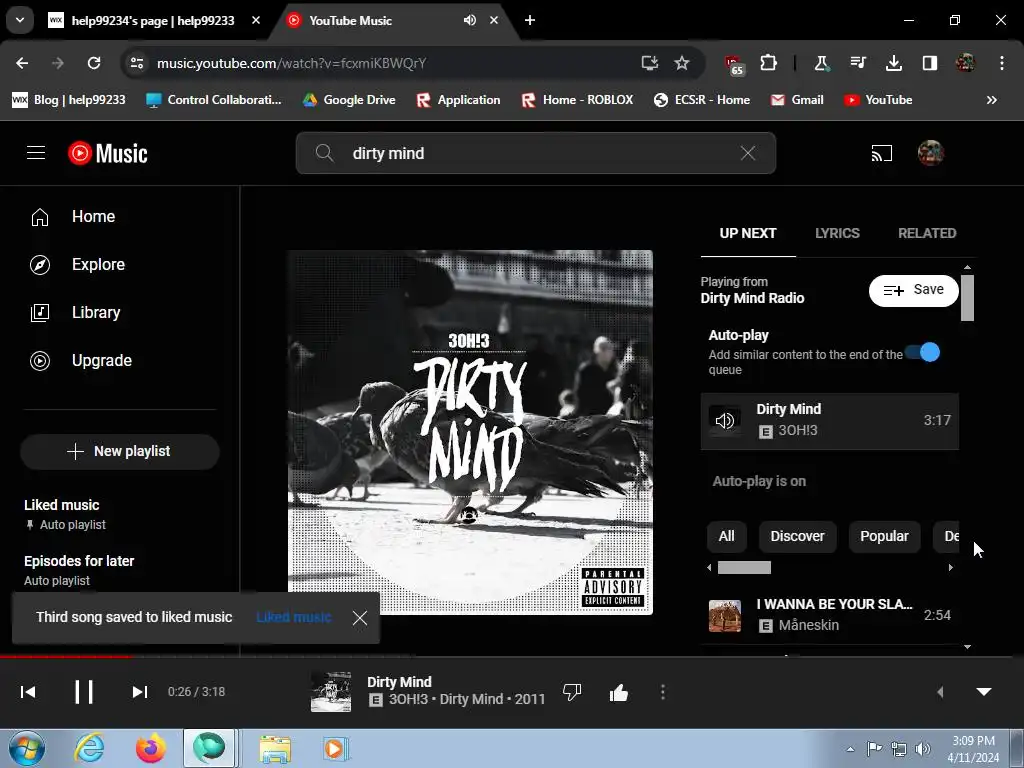This screenshot has height=768, width=1024.
Task: Pause the current song
Action: [x=84, y=692]
